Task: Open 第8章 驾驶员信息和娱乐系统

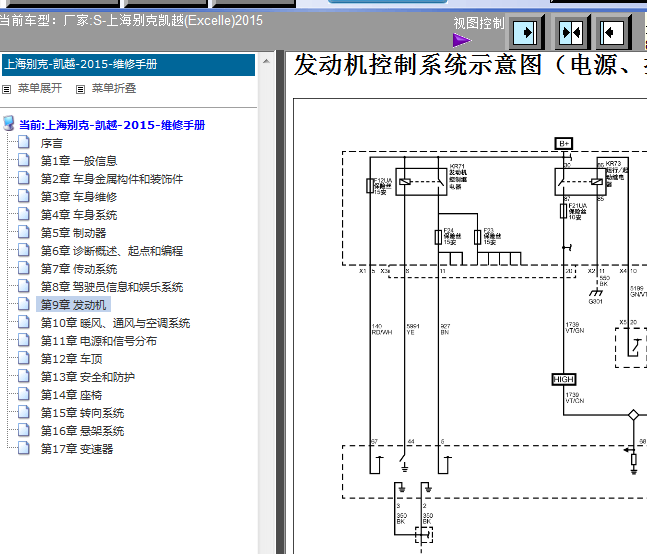Action: (x=111, y=287)
